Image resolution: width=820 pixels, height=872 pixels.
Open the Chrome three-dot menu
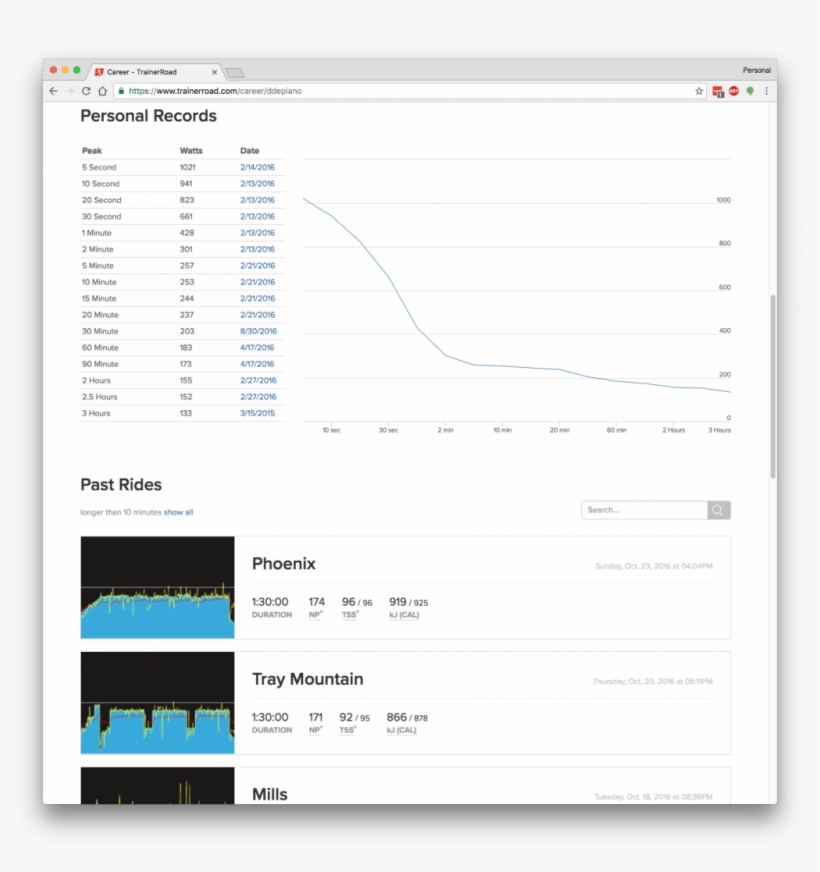tap(767, 91)
